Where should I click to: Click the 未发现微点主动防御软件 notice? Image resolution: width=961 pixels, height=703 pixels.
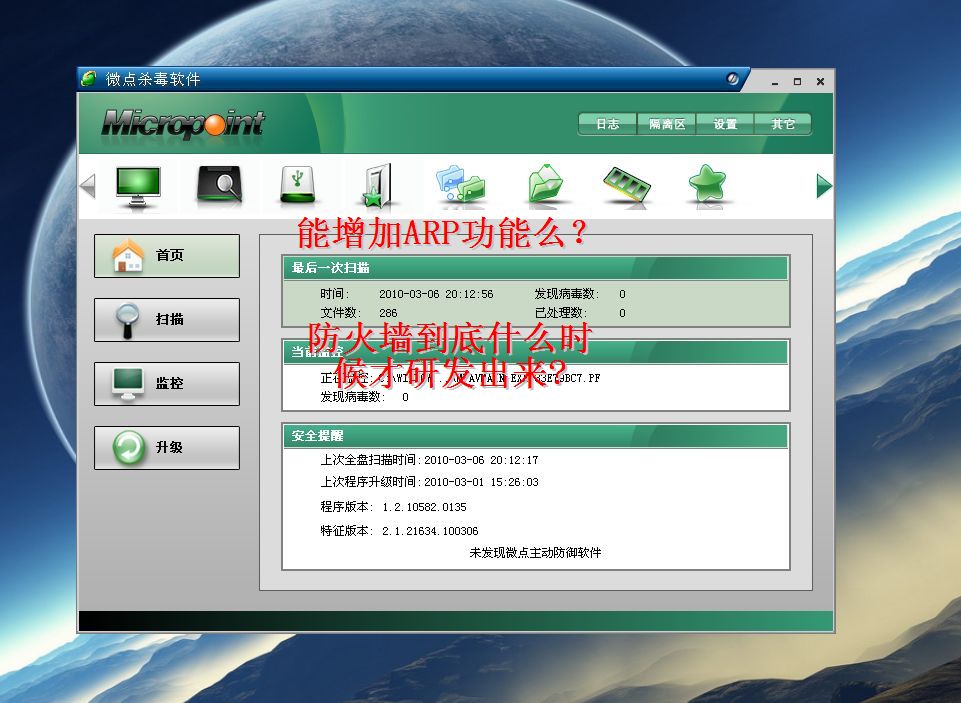(535, 553)
